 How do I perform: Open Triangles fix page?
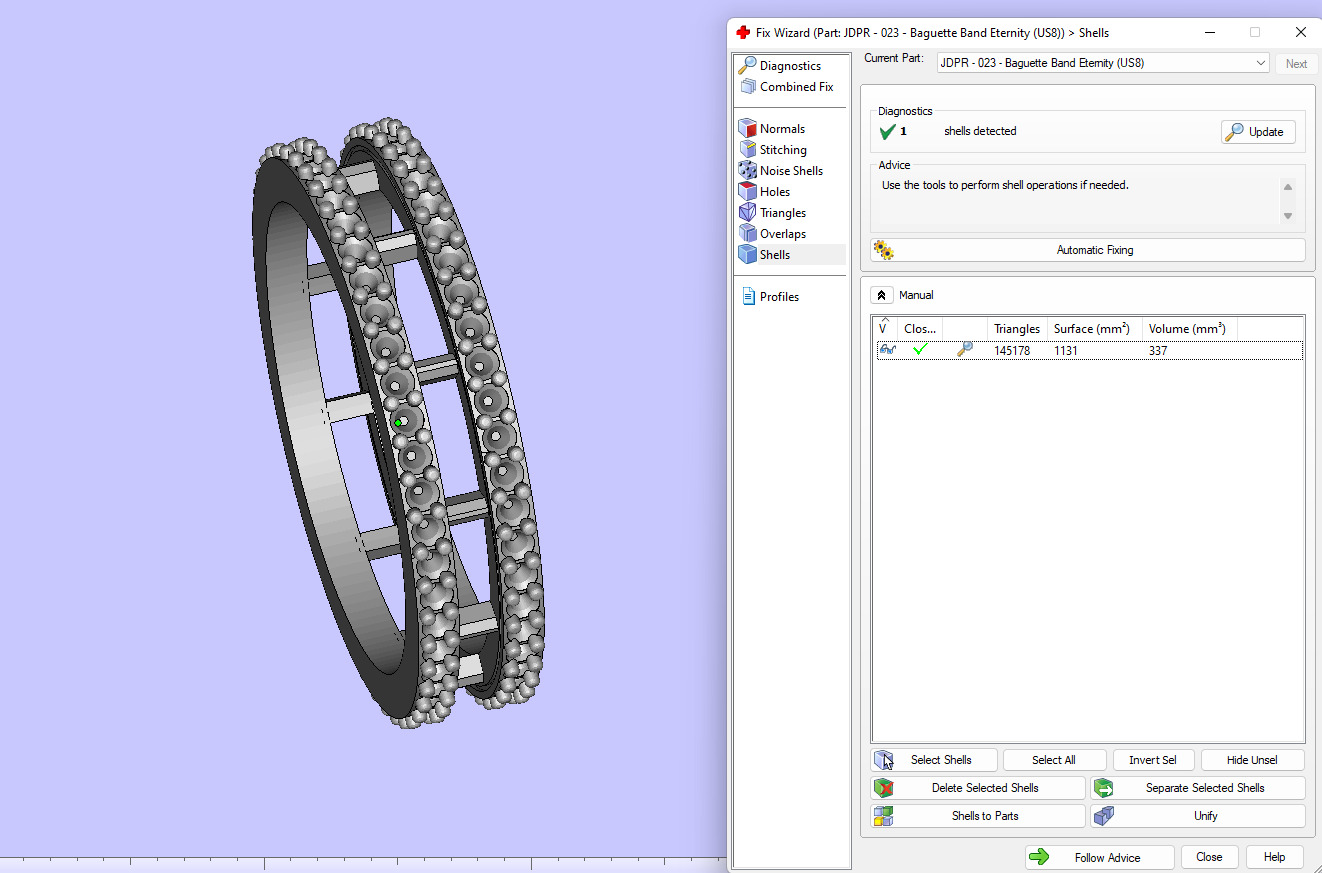tap(783, 213)
